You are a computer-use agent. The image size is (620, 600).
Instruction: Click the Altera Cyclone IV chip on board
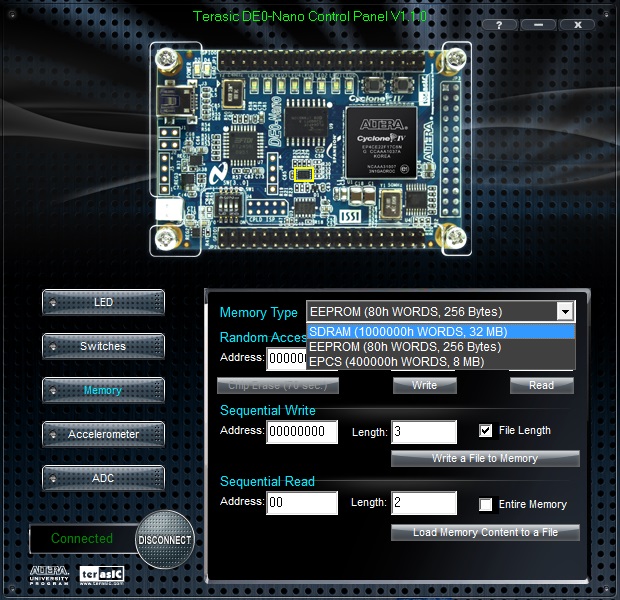pyautogui.click(x=382, y=143)
